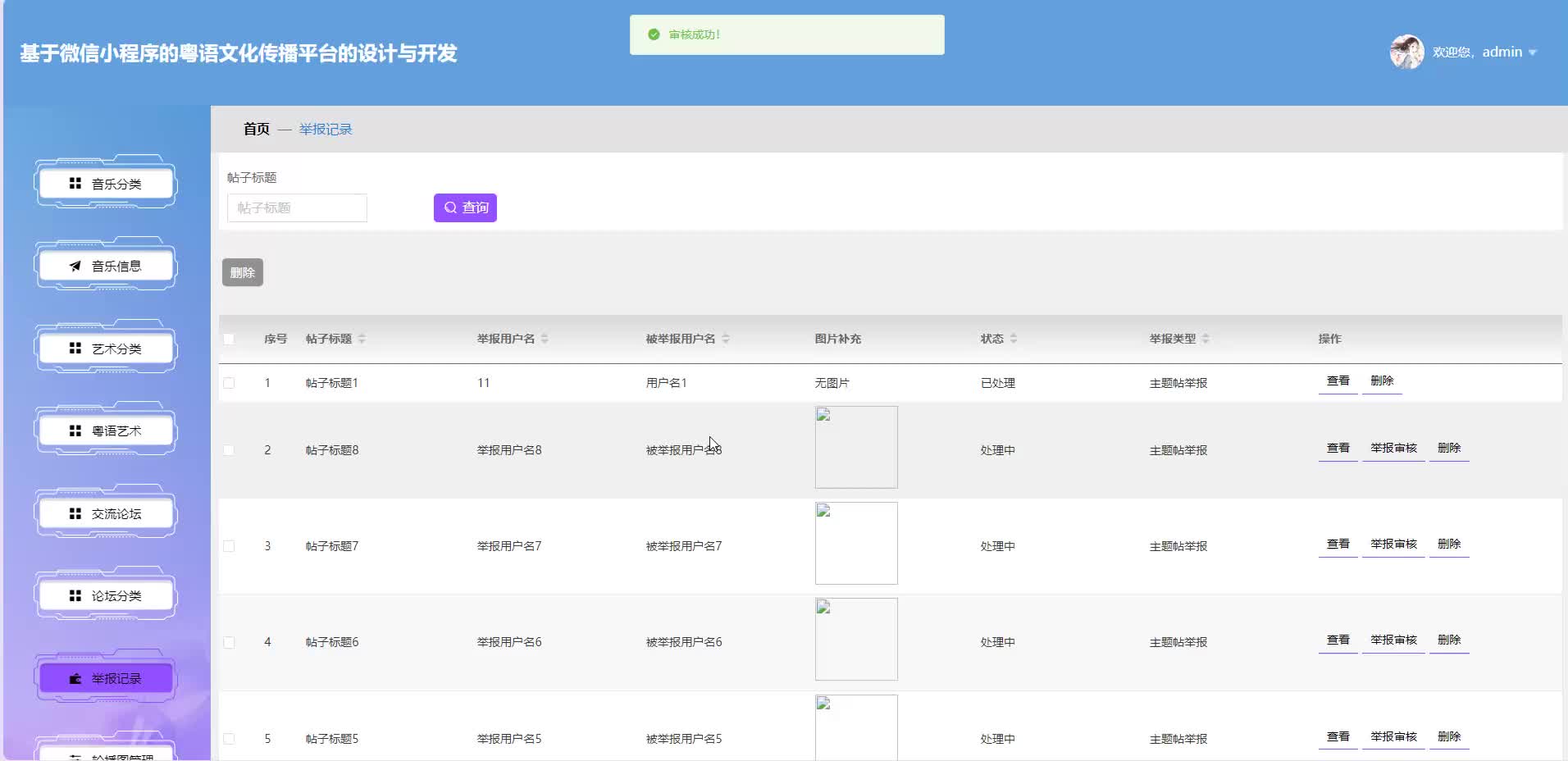1568x761 pixels.
Task: Click the image thumbnail in 帖子标题6 row
Action: pyautogui.click(x=856, y=639)
